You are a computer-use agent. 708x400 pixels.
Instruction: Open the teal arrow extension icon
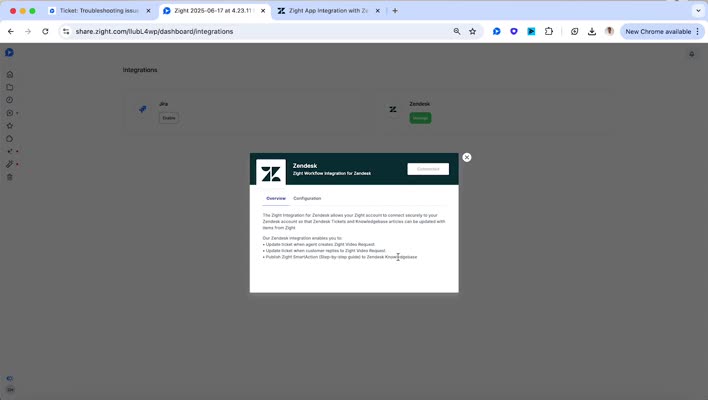531,31
